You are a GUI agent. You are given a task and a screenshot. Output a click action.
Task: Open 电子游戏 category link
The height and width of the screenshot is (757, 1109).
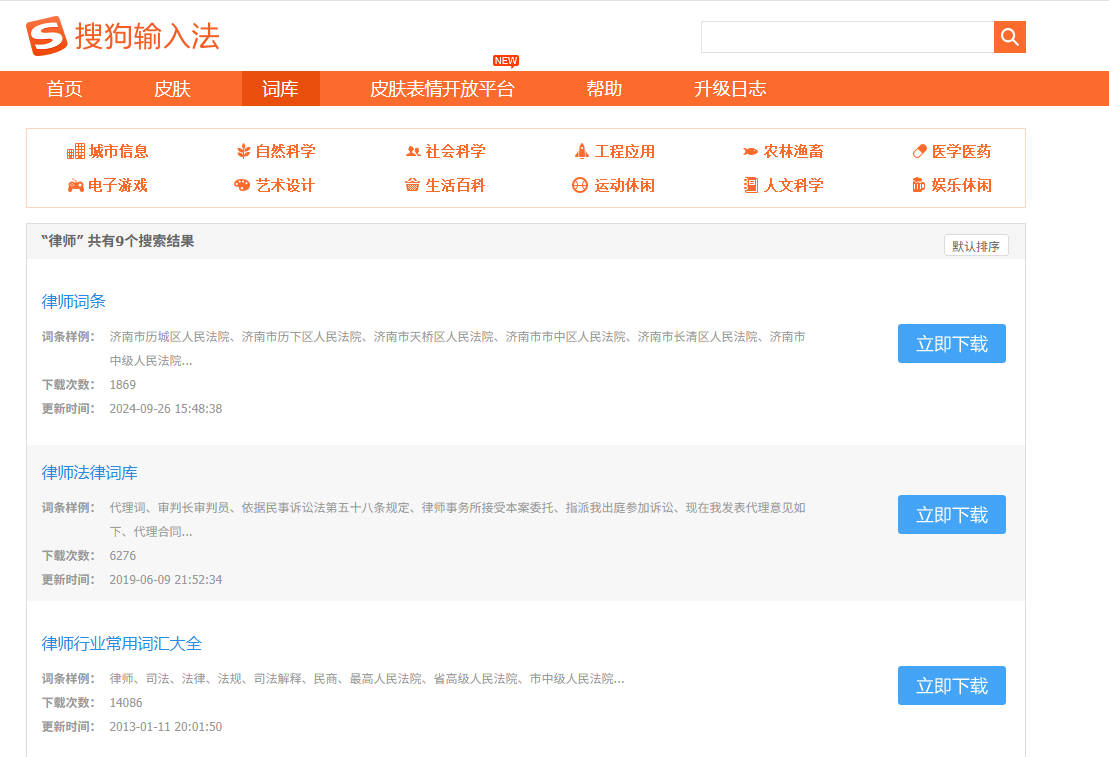(118, 185)
